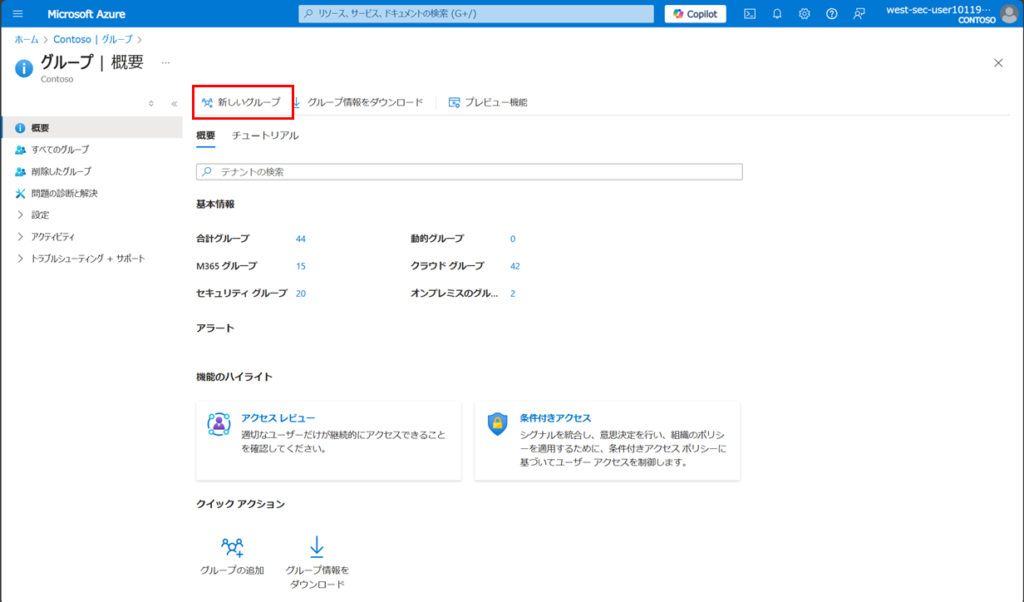
Task: Click the テナントの検索 search field
Action: pyautogui.click(x=469, y=172)
